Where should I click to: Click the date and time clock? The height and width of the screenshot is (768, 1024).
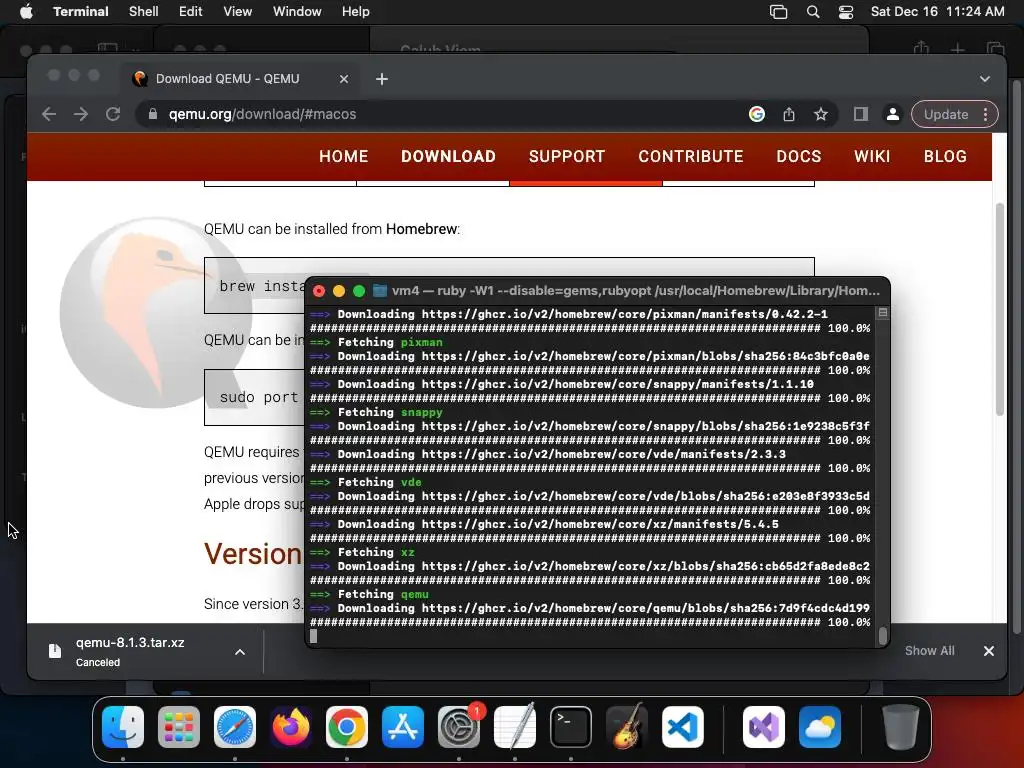coord(937,12)
